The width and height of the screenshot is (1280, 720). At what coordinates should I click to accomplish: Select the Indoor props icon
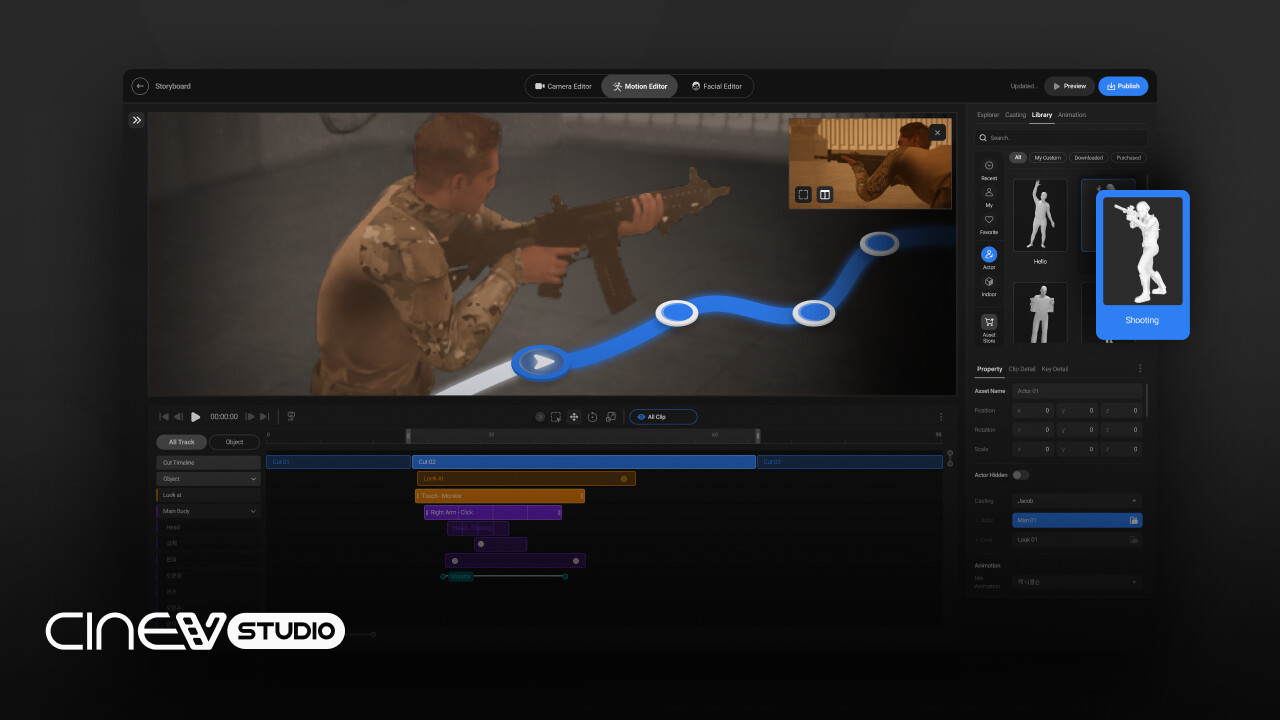[988, 282]
